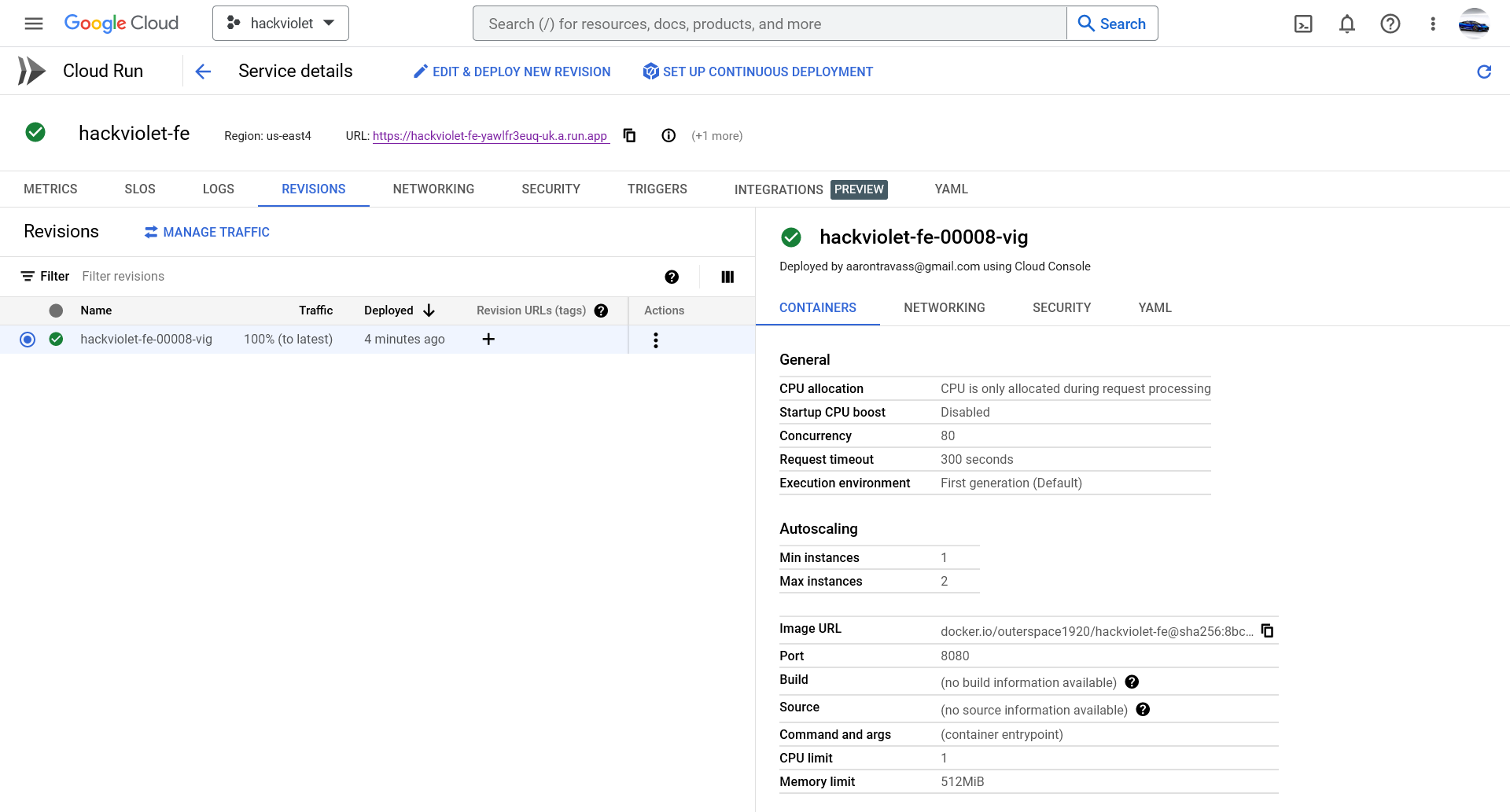Refresh the service details page
This screenshot has height=812, width=1510.
1484,72
